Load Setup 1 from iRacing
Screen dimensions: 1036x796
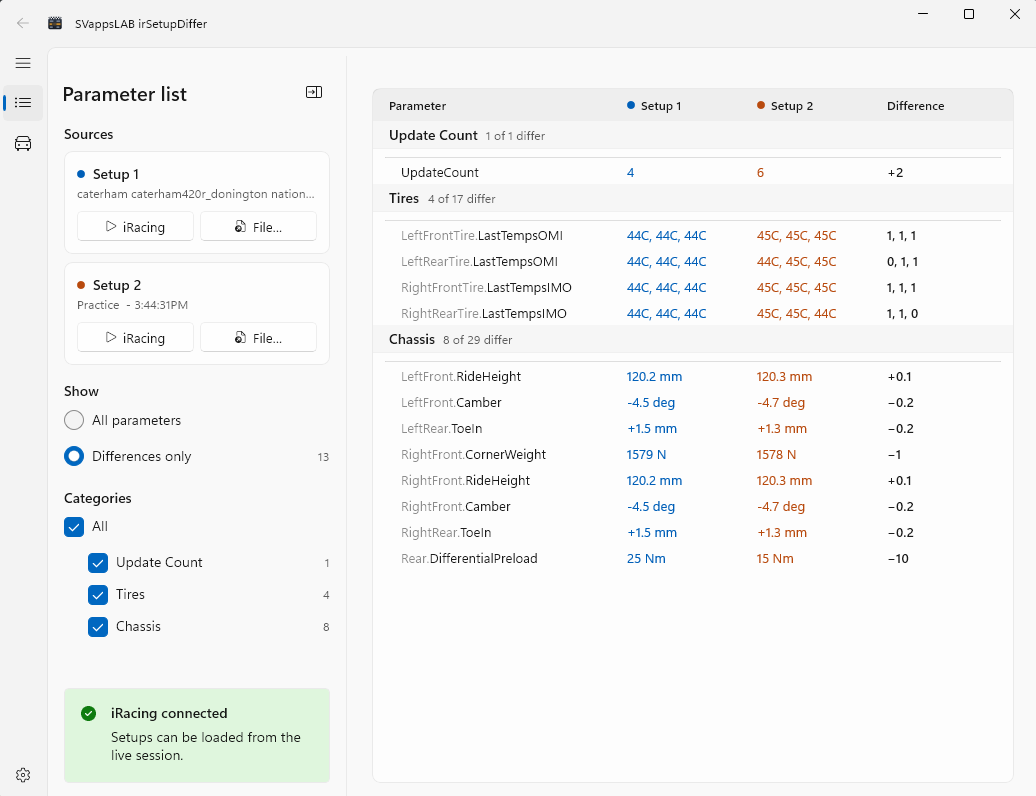pos(135,227)
